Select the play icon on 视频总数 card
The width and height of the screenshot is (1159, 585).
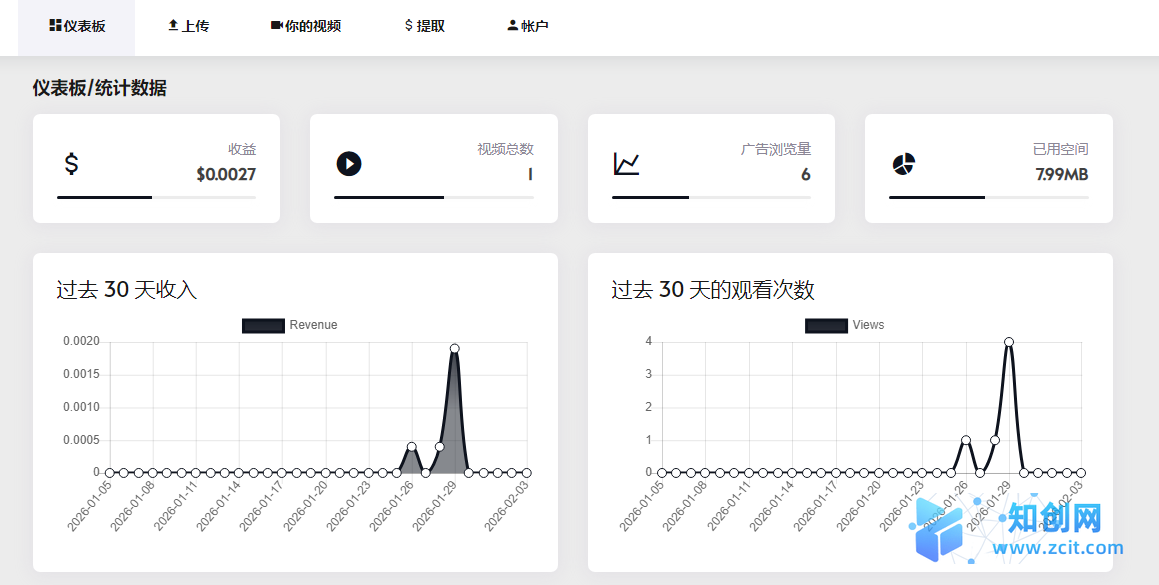point(348,162)
